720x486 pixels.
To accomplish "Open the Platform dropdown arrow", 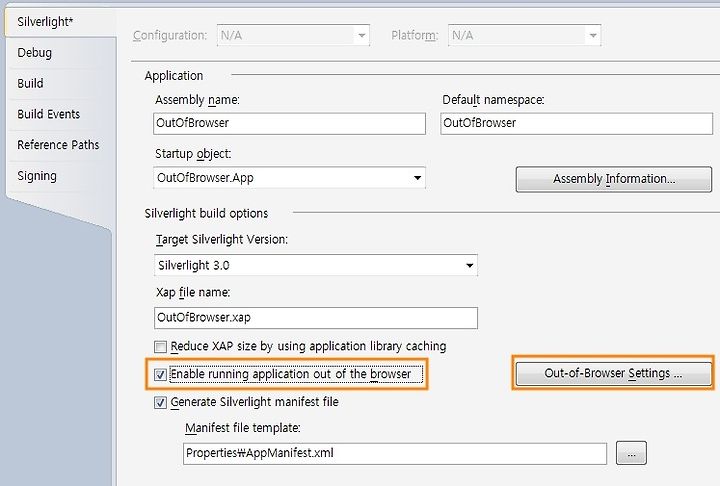I will 593,35.
